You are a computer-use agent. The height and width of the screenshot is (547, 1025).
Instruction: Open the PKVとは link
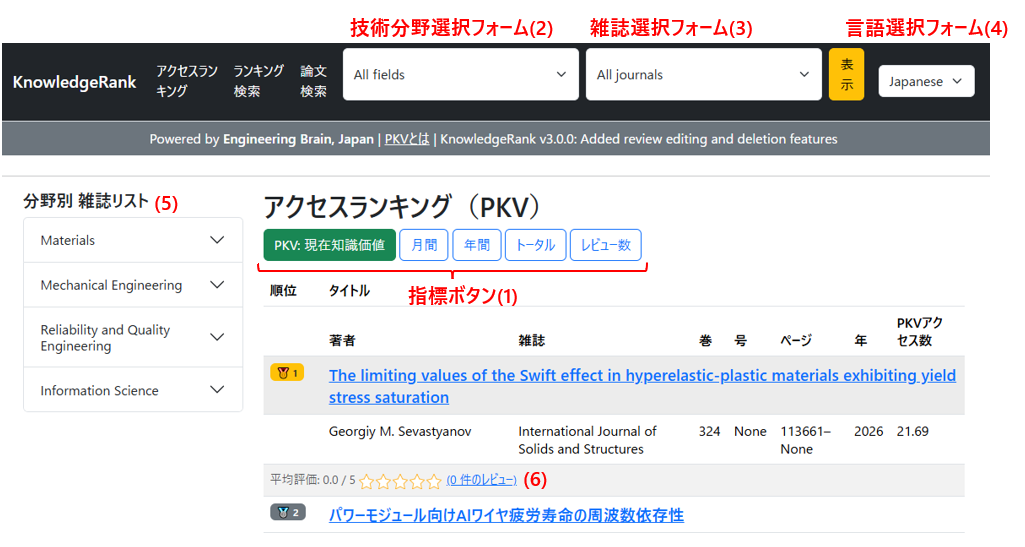(407, 139)
